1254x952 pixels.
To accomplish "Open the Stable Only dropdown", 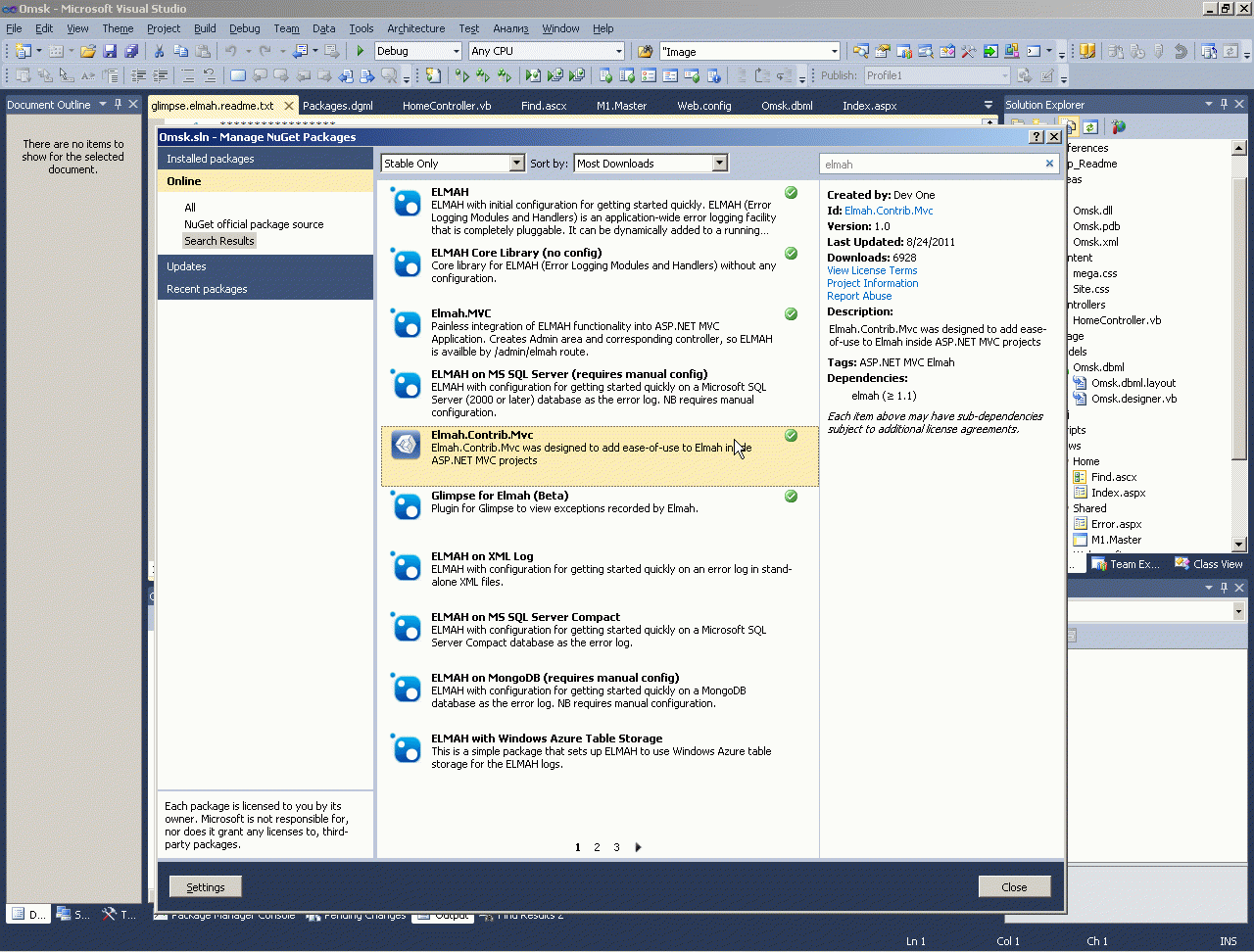I will pyautogui.click(x=517, y=164).
